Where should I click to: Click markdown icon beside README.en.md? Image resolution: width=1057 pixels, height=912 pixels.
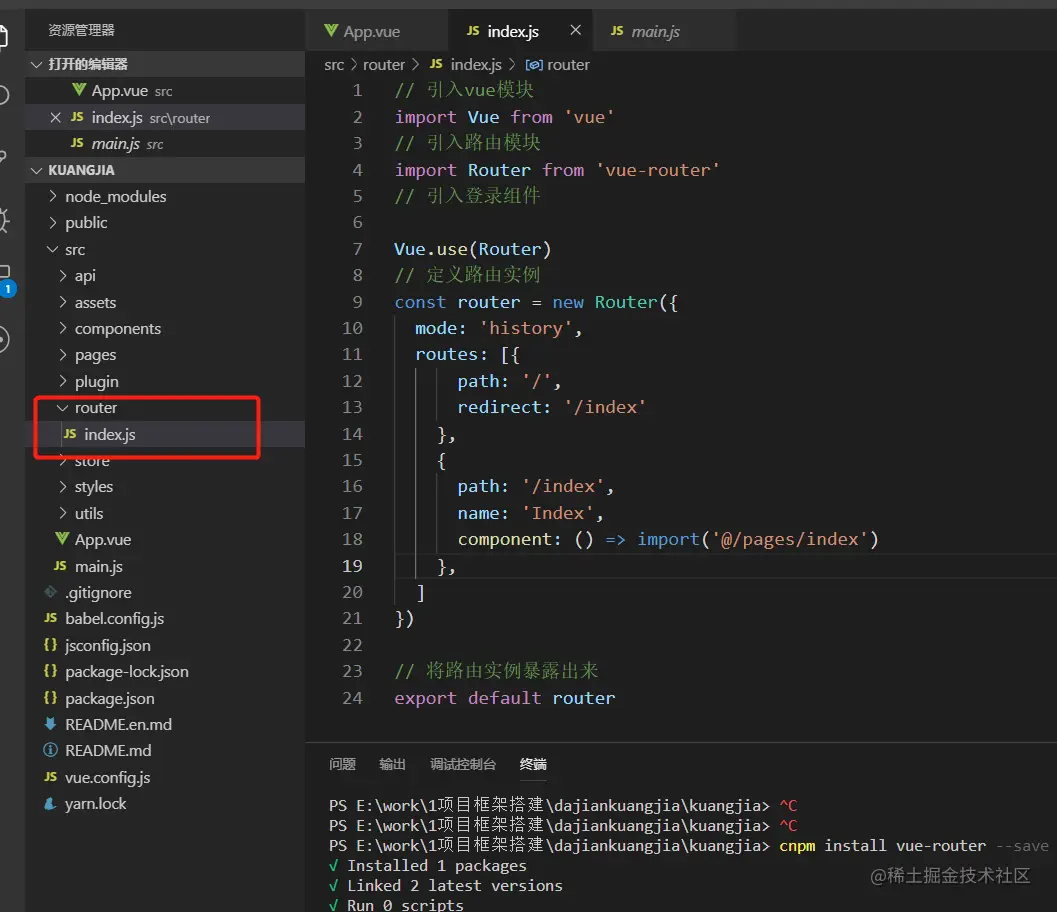tap(50, 724)
